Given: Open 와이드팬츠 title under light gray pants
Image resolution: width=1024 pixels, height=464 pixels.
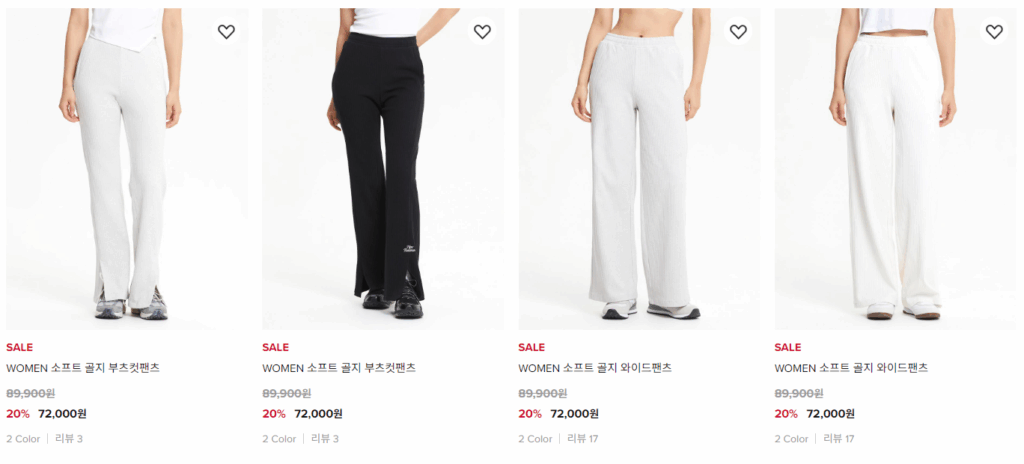Looking at the screenshot, I should click(595, 368).
